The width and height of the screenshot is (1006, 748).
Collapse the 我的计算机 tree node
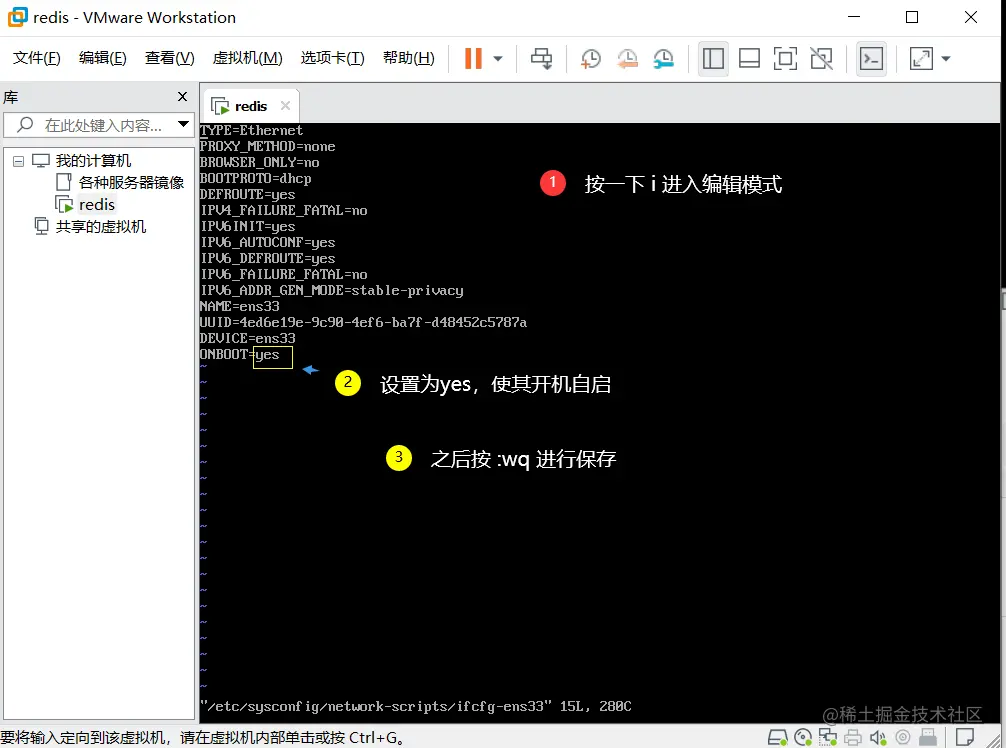pos(18,160)
